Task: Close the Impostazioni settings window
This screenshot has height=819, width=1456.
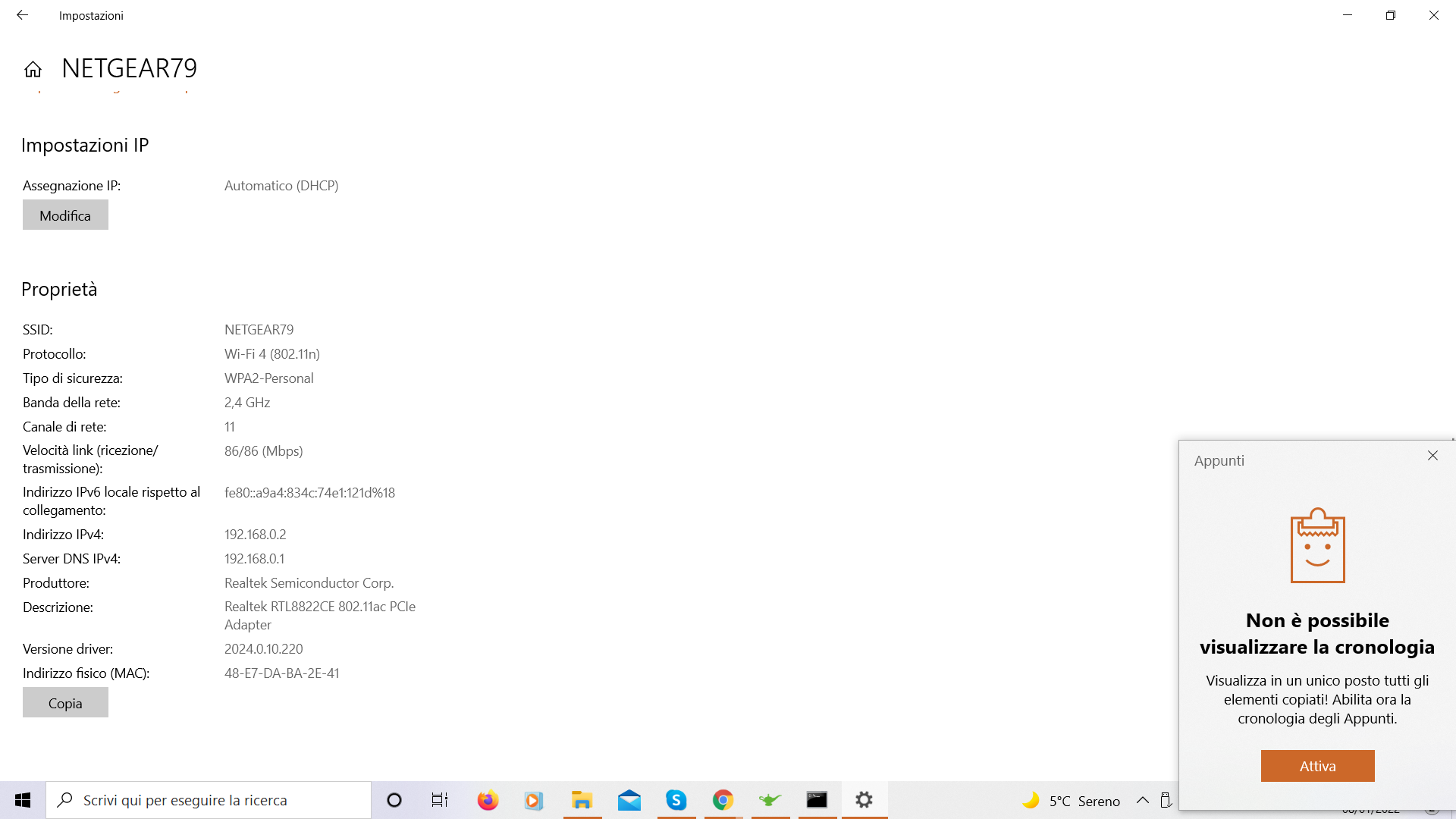Action: pyautogui.click(x=1434, y=15)
